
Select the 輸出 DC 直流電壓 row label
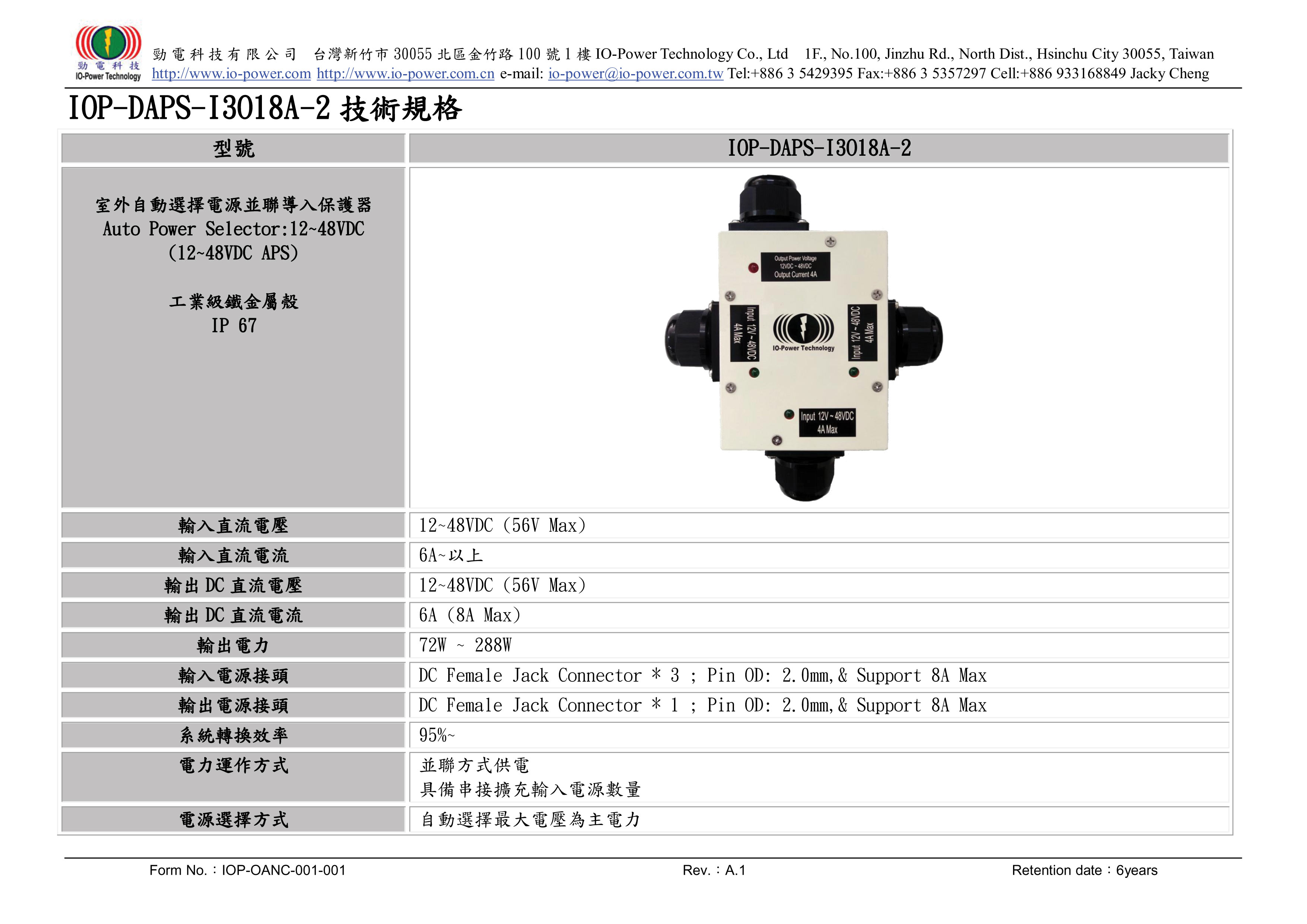[x=233, y=585]
